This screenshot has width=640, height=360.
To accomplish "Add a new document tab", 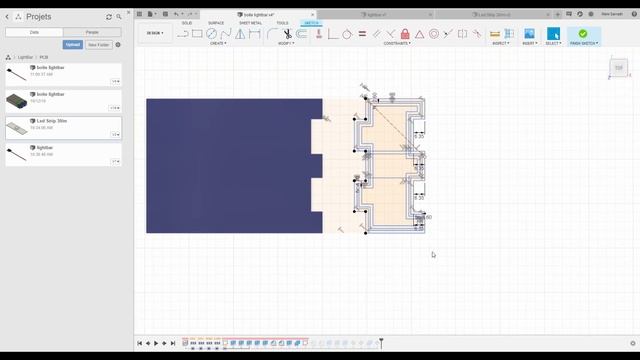I will 558,14.
